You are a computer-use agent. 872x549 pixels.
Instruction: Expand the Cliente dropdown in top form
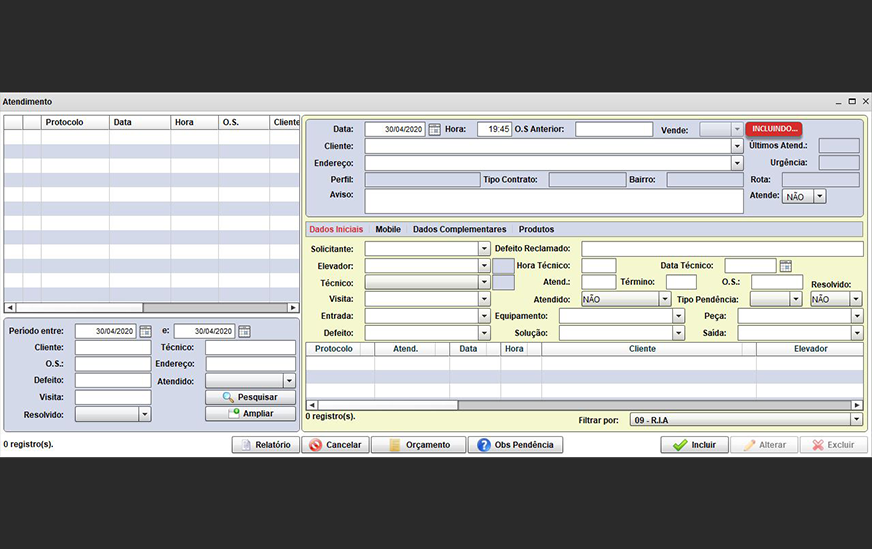pyautogui.click(x=737, y=146)
